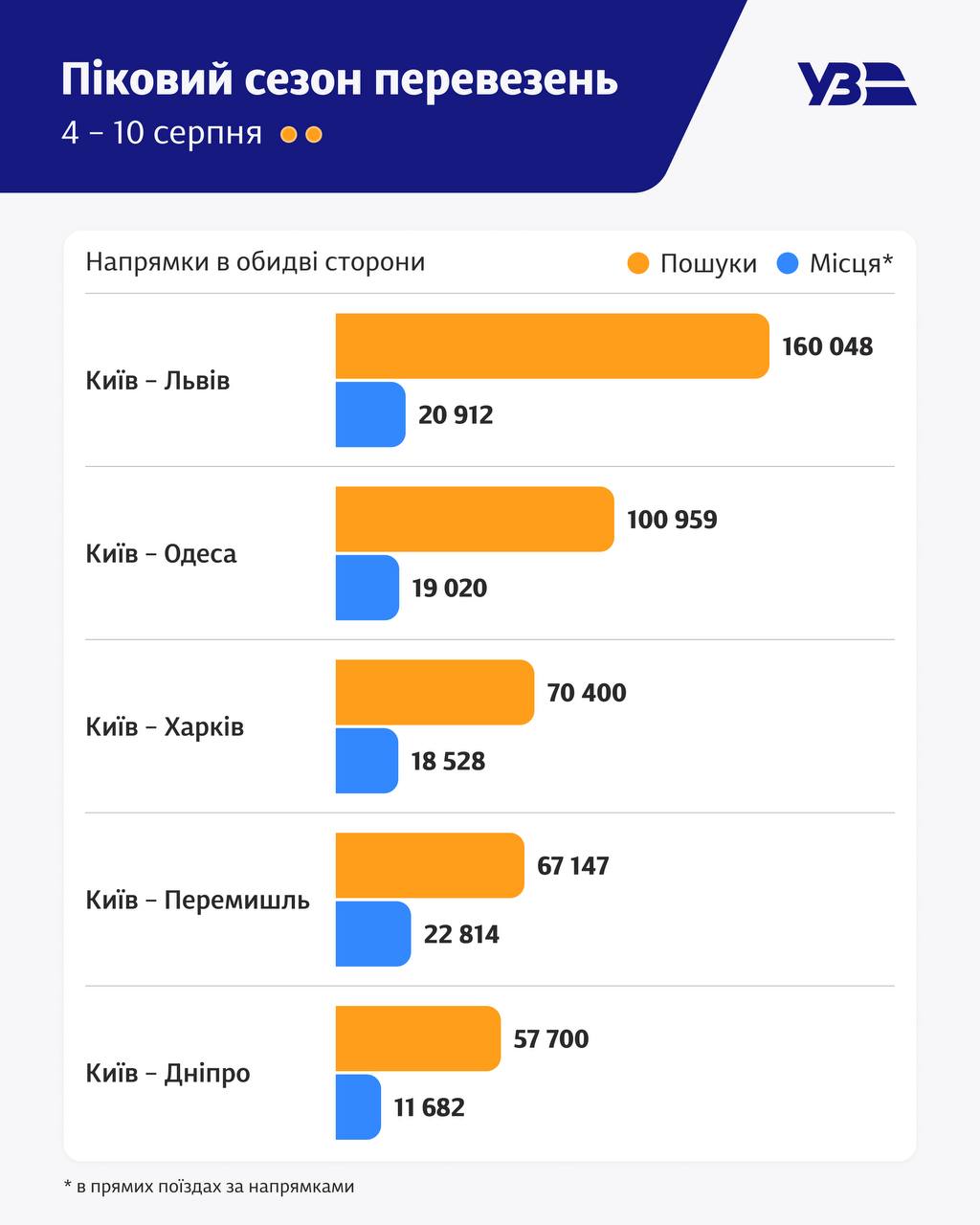Click the Київ – Дніпро blue bar
This screenshot has width=980, height=1225.
[358, 1107]
